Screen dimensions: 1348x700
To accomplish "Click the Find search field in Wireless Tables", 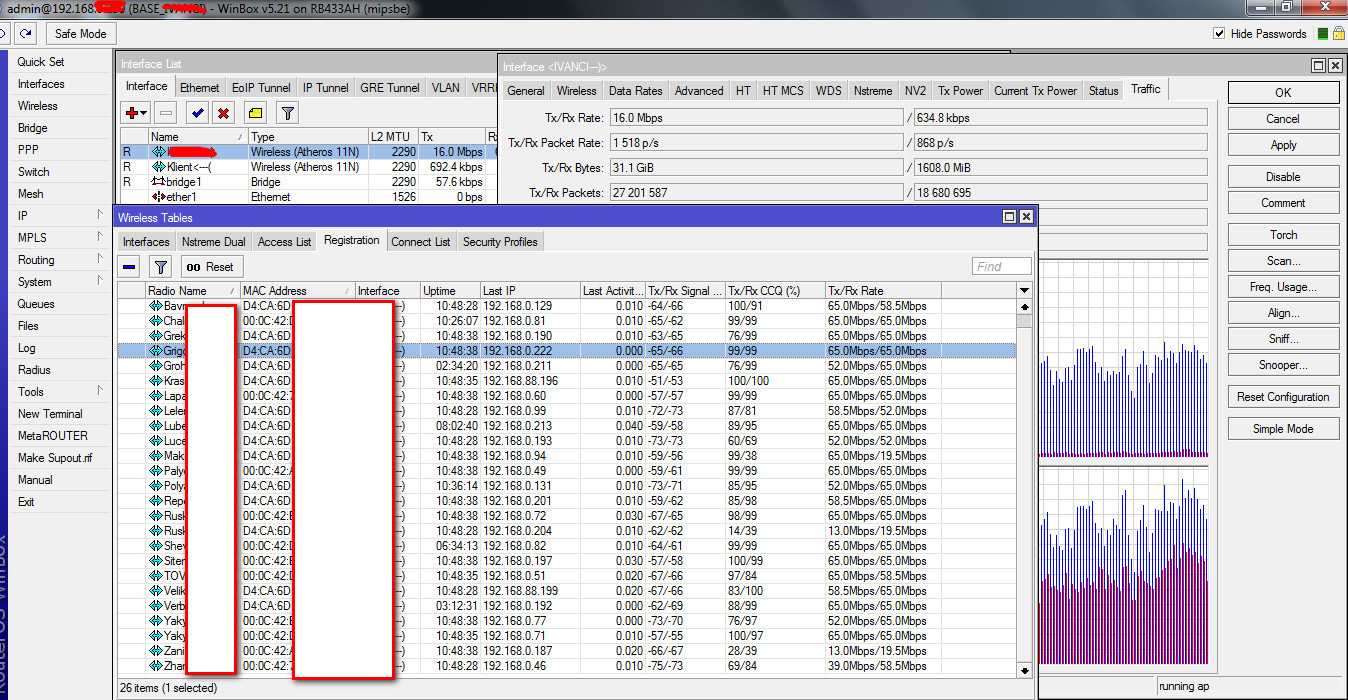I will (1001, 267).
